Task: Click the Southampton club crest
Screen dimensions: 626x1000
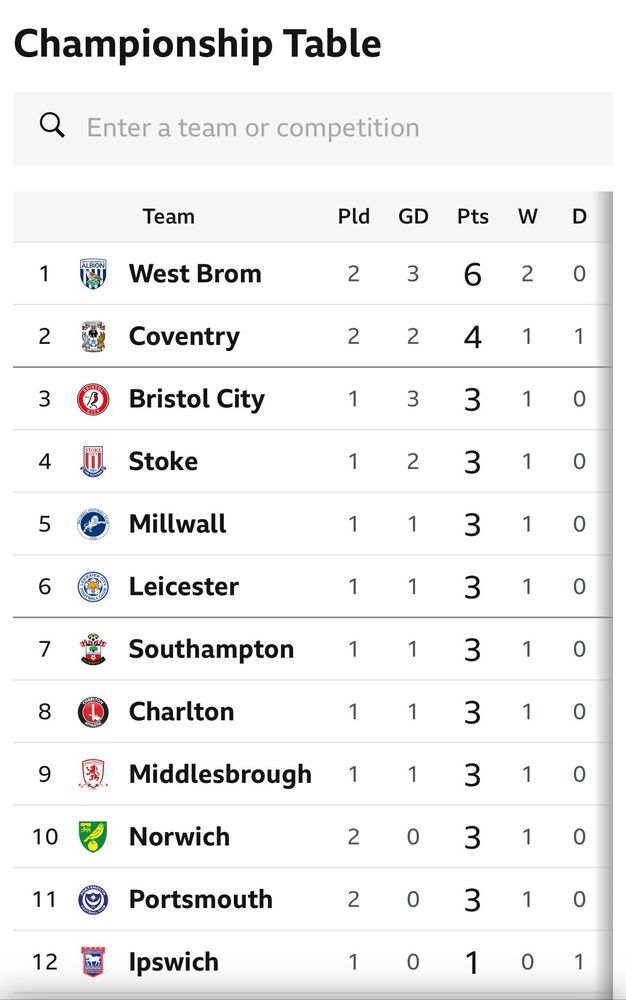Action: pyautogui.click(x=93, y=649)
